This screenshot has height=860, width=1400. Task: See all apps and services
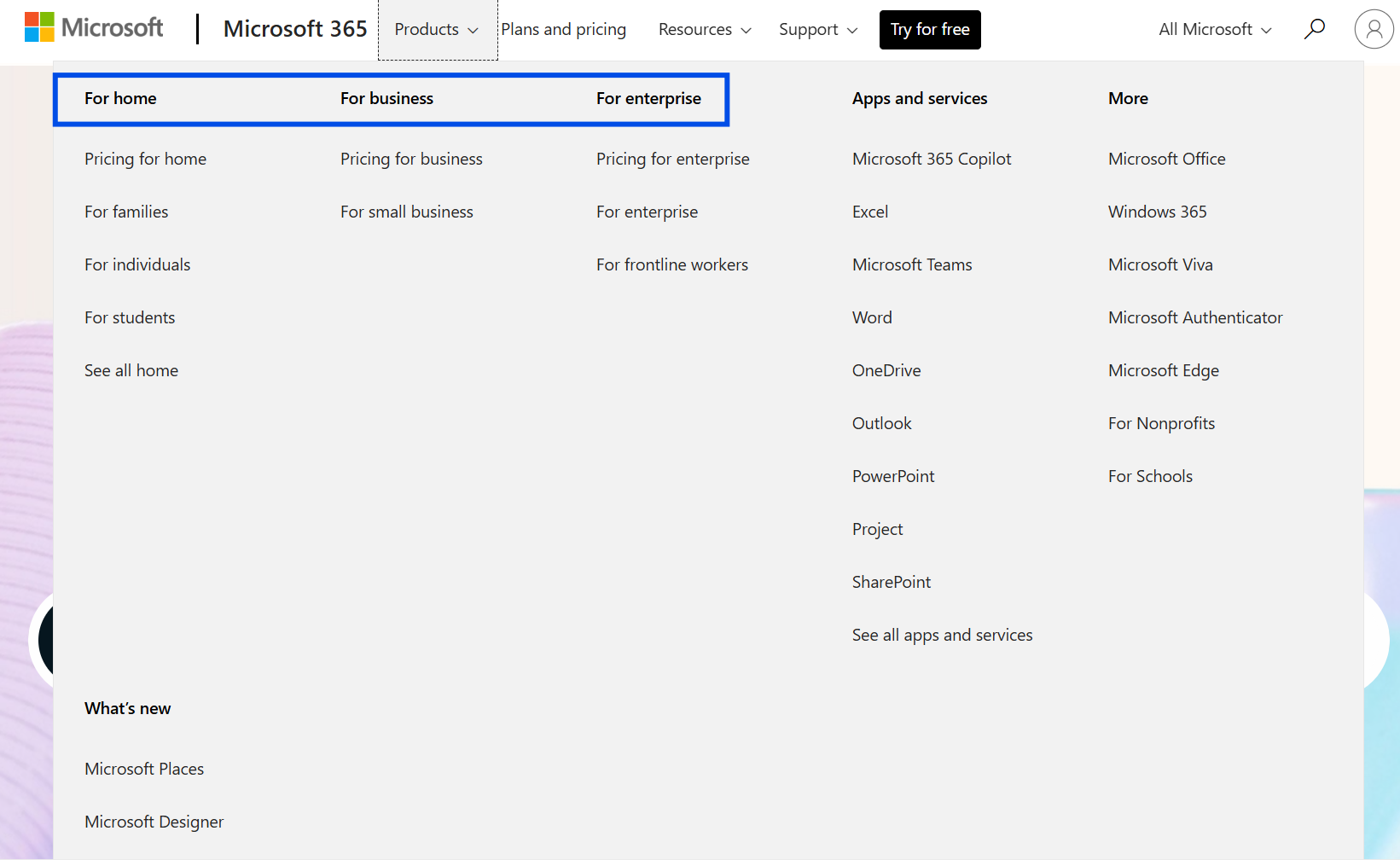[942, 635]
